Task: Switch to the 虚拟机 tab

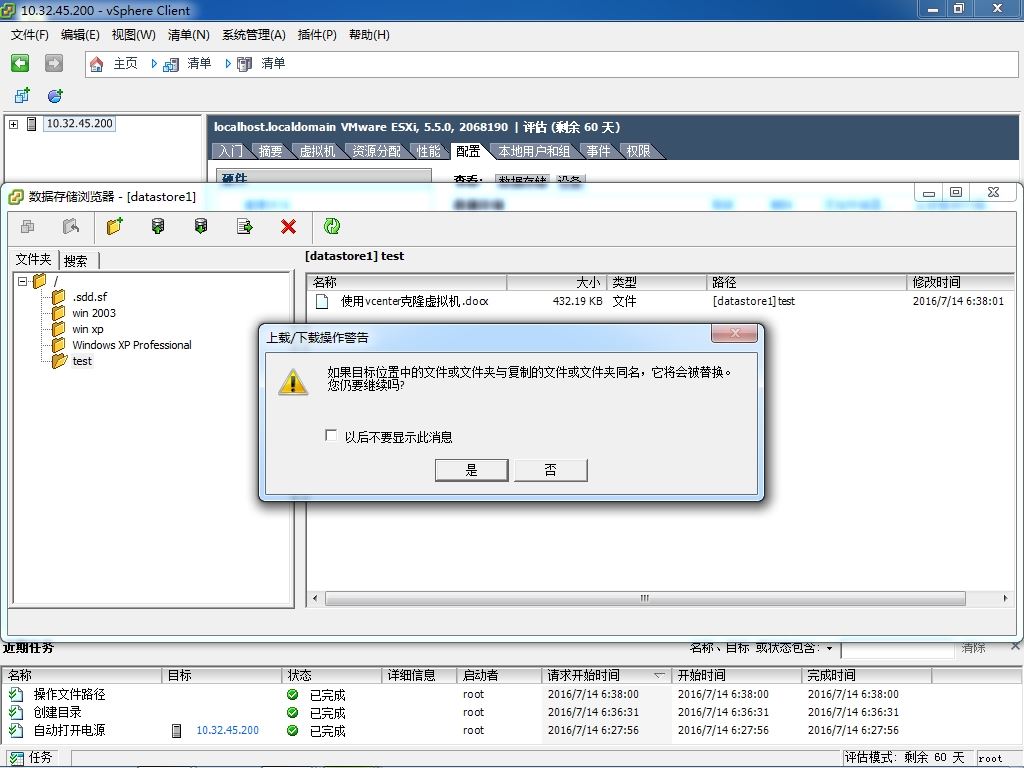Action: pos(317,152)
